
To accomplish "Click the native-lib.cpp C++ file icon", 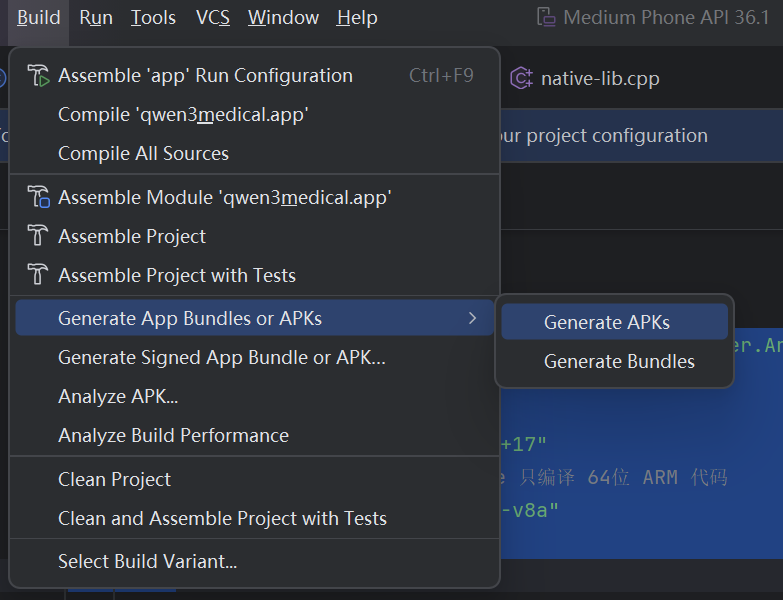I will (521, 78).
